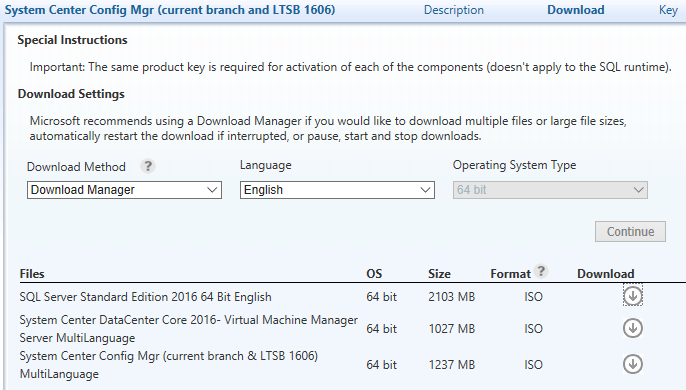This screenshot has width=686, height=390.
Task: Open the Language dropdown set to English
Action: click(337, 190)
